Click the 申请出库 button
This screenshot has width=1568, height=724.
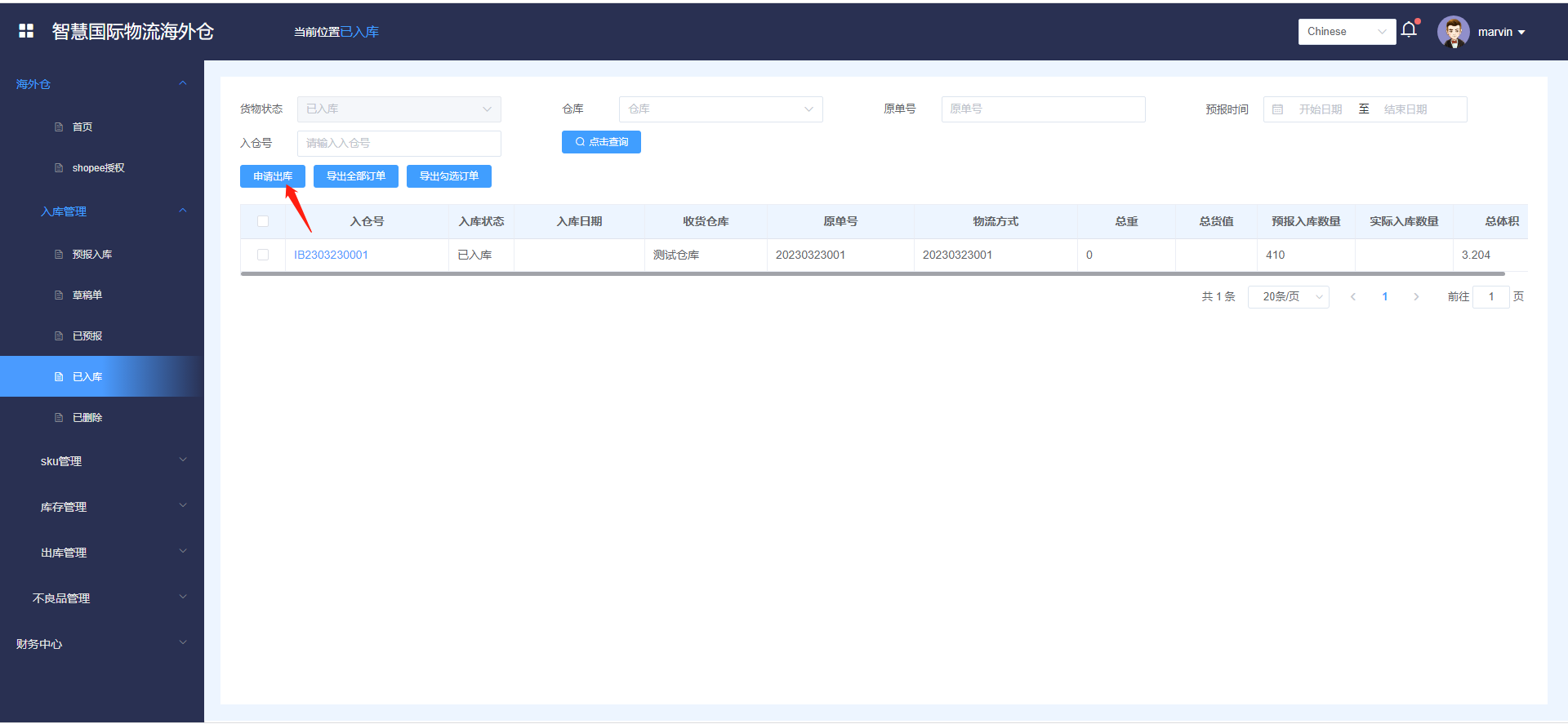tap(272, 176)
